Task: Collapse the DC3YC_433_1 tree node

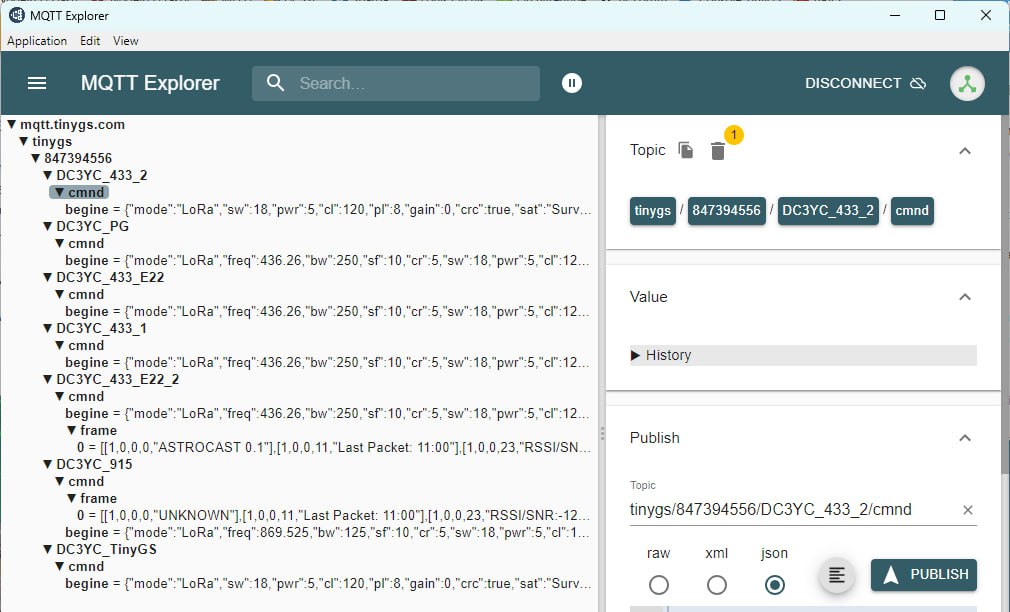Action: 48,328
